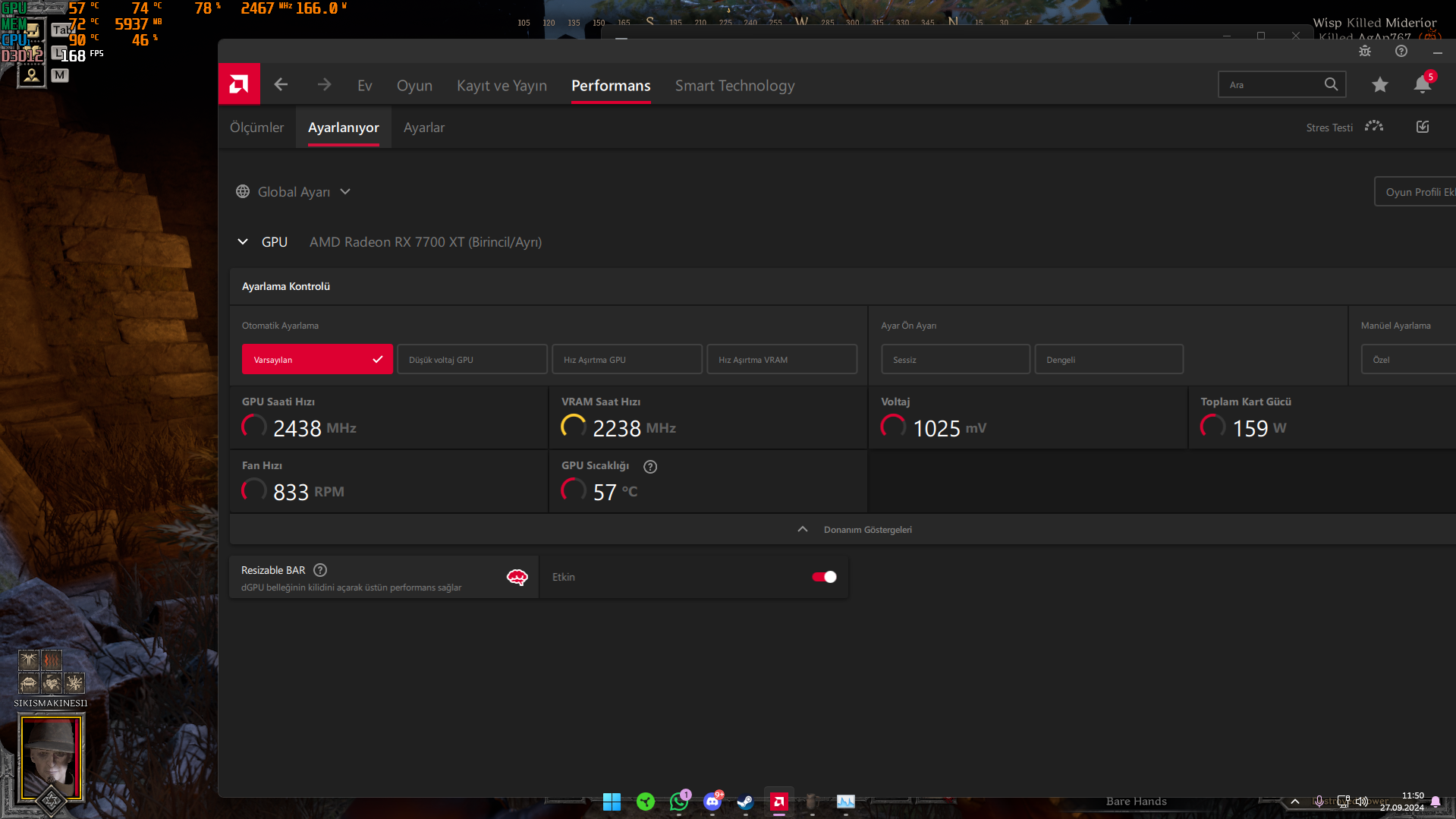Open favorites star icon

tap(1379, 85)
